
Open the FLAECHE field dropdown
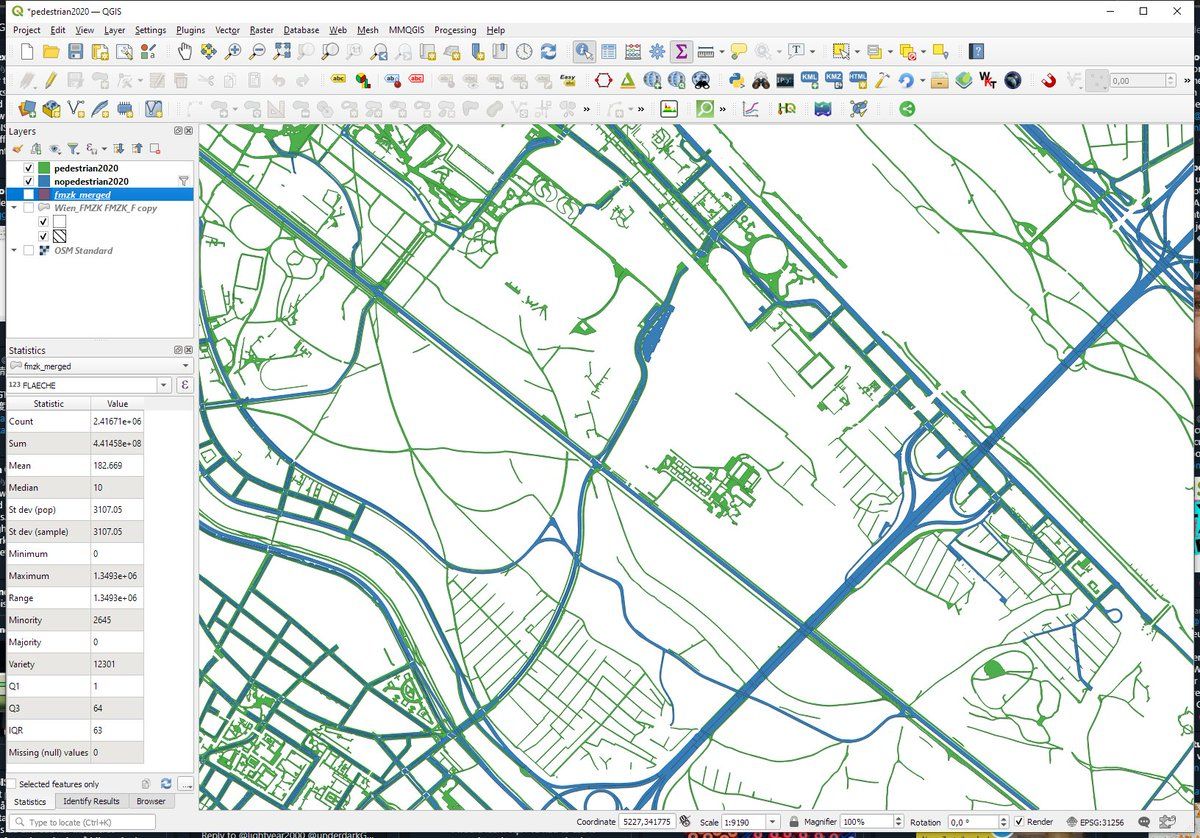pyautogui.click(x=164, y=385)
